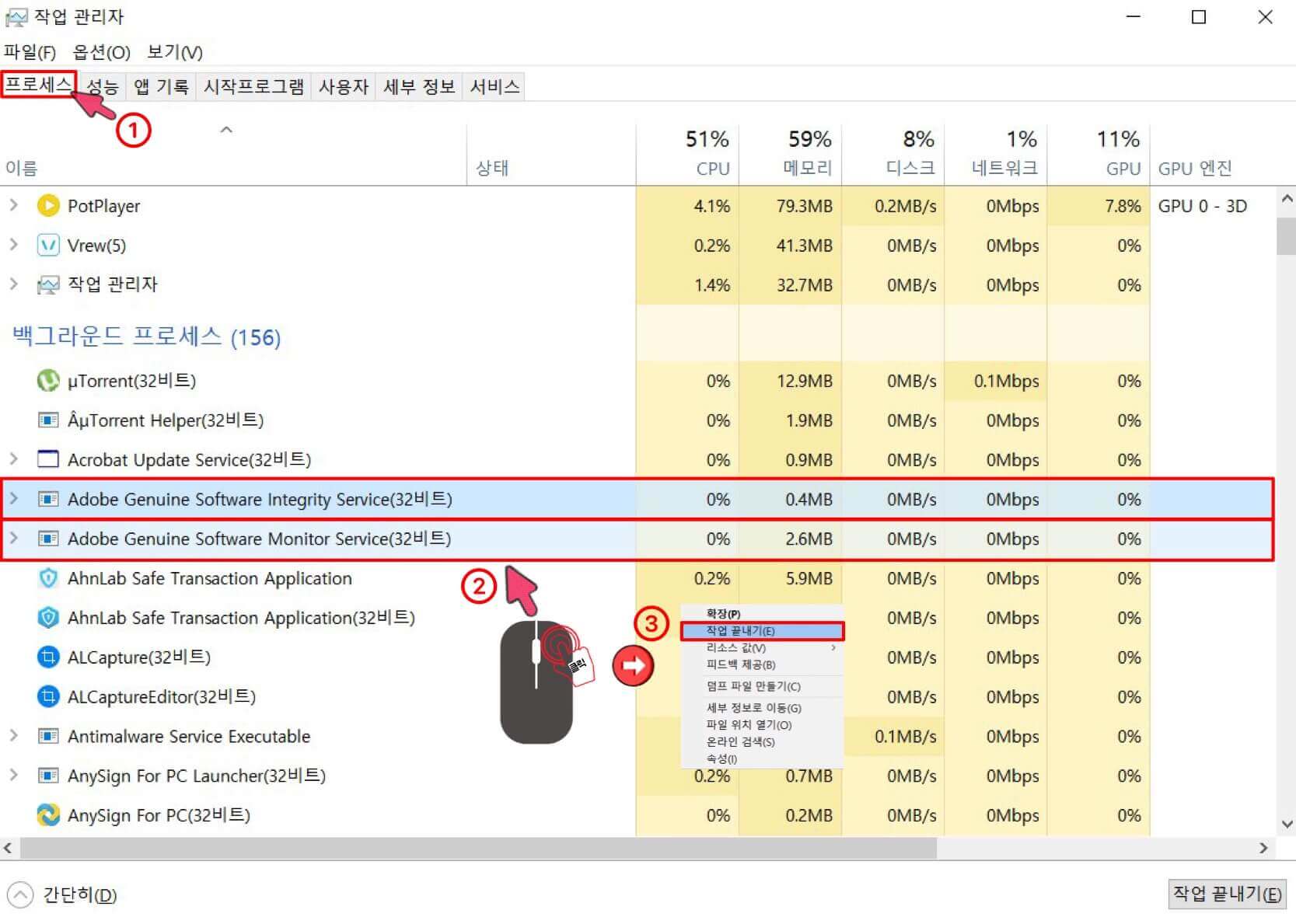The width and height of the screenshot is (1296, 924).
Task: Sort by the 디스크 column header
Action: pyautogui.click(x=893, y=154)
